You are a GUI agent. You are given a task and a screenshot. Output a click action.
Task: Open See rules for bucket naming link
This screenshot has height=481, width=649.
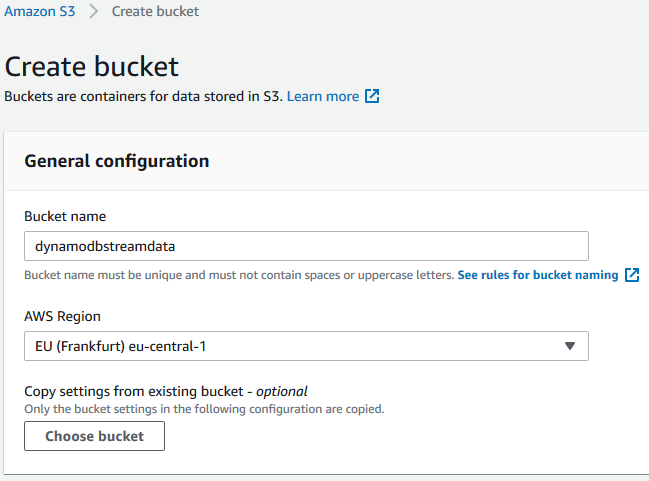coord(538,275)
